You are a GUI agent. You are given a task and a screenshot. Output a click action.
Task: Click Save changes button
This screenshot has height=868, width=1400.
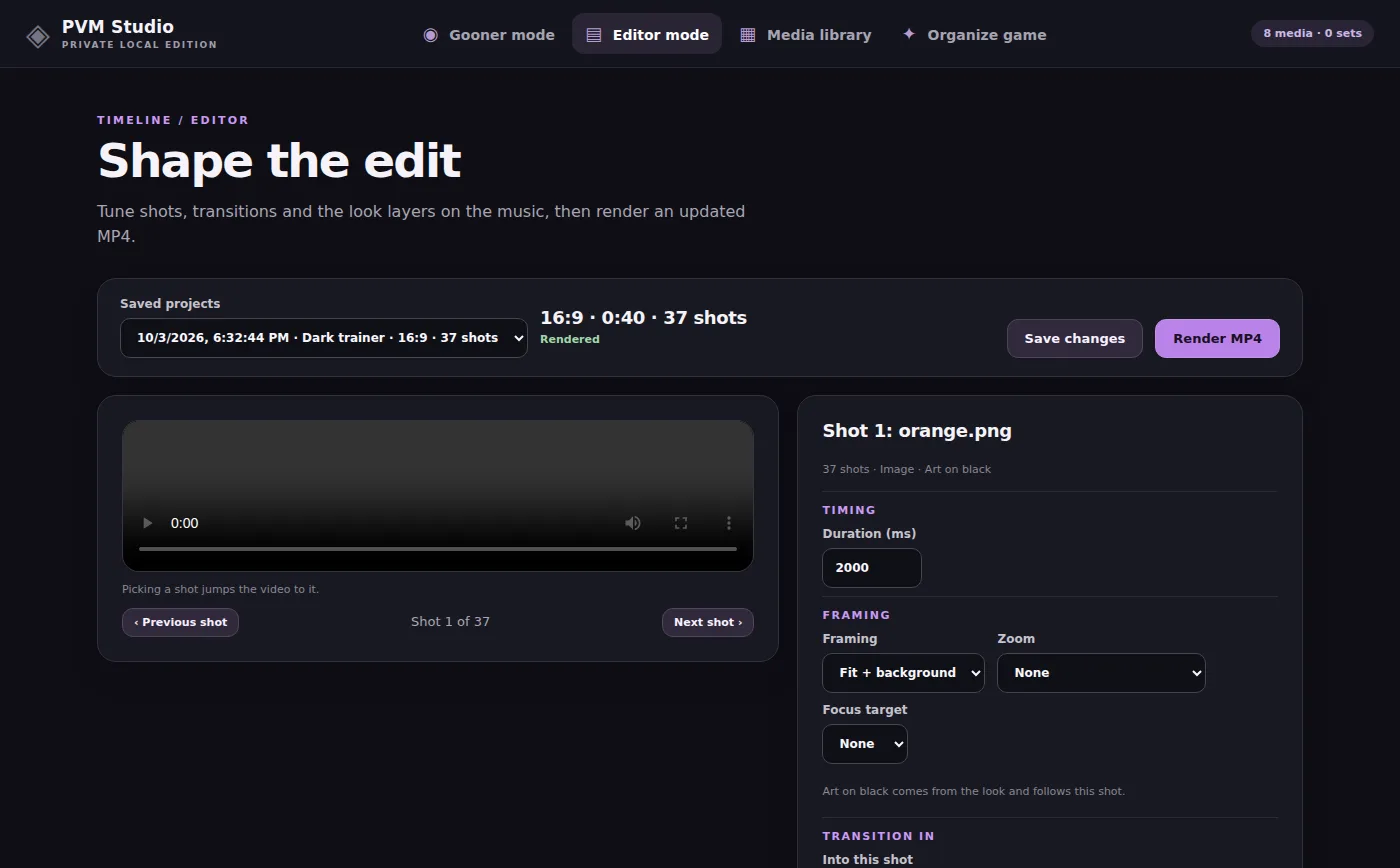tap(1075, 338)
